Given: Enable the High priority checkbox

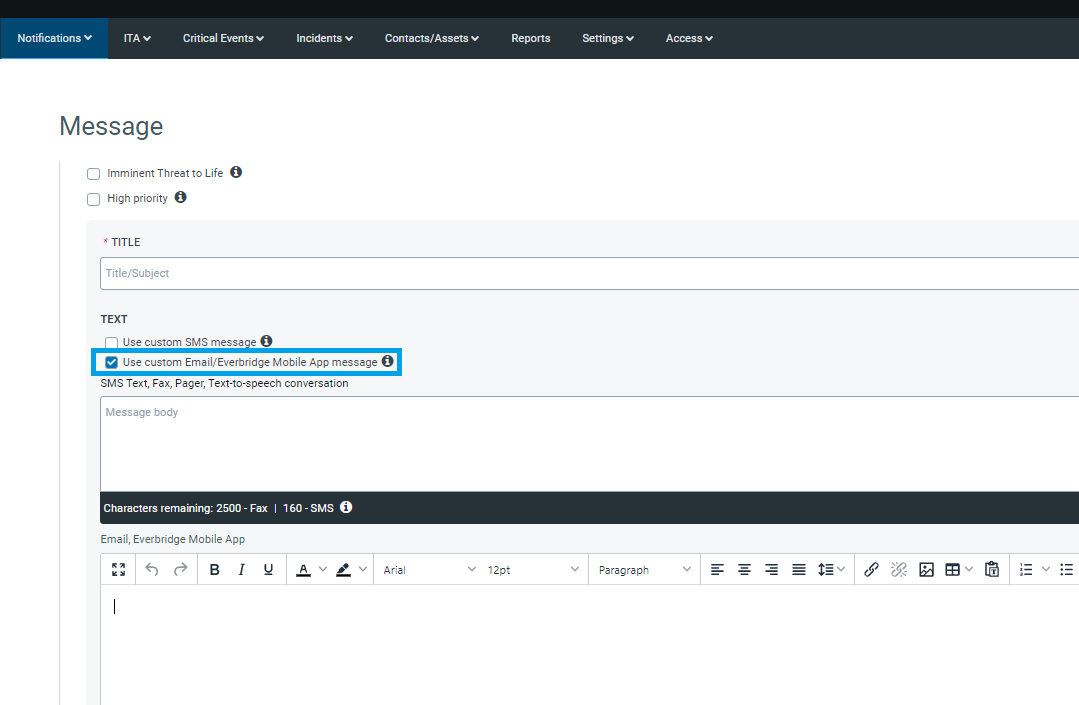Looking at the screenshot, I should point(94,199).
